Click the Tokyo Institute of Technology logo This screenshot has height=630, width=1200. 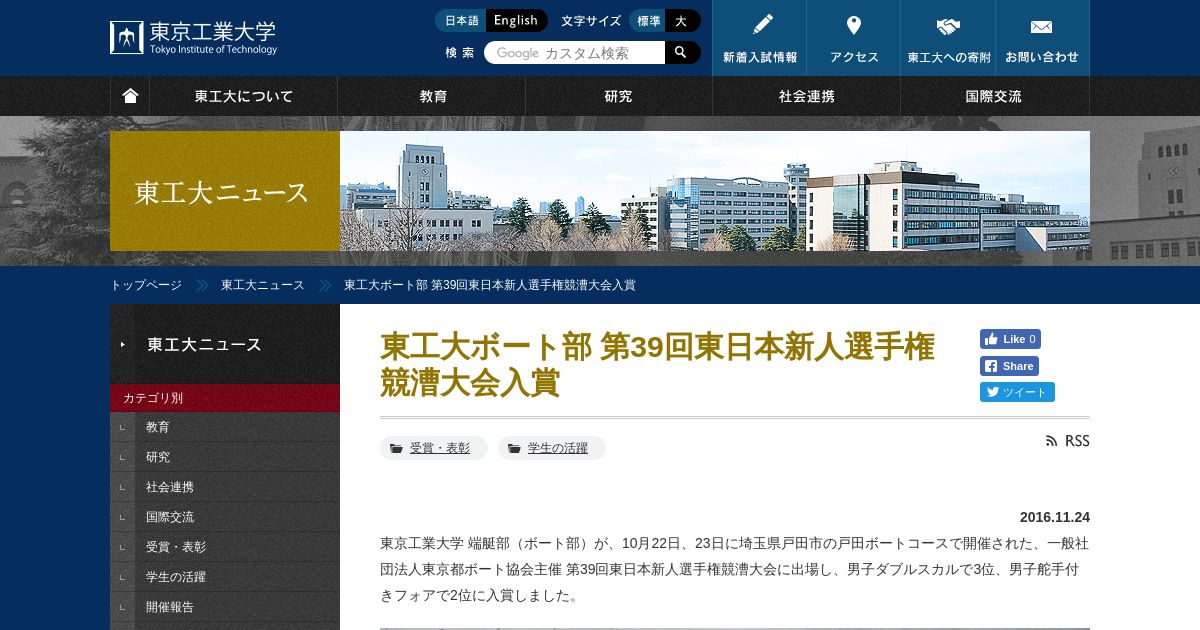(194, 38)
